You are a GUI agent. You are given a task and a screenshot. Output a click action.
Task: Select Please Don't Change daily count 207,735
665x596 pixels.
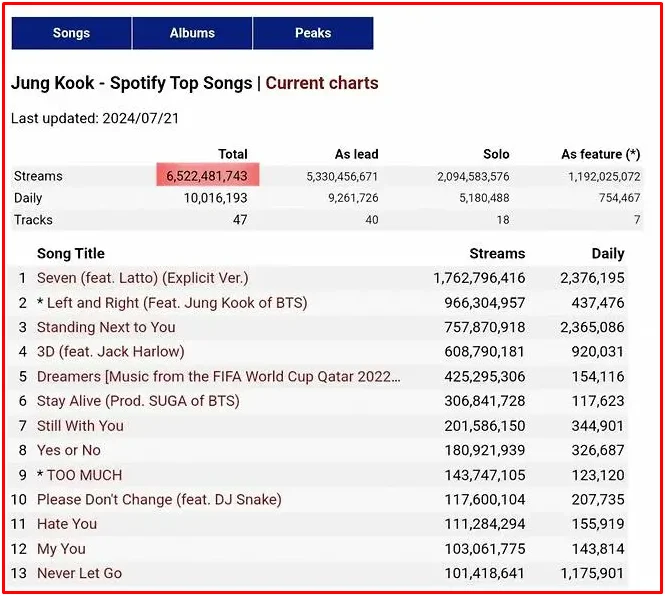(x=598, y=500)
